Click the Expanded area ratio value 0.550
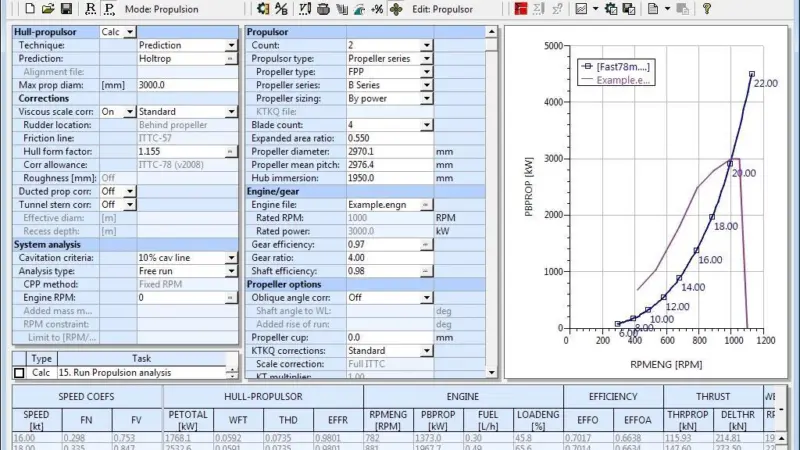Viewport: 800px width, 450px height. 390,138
